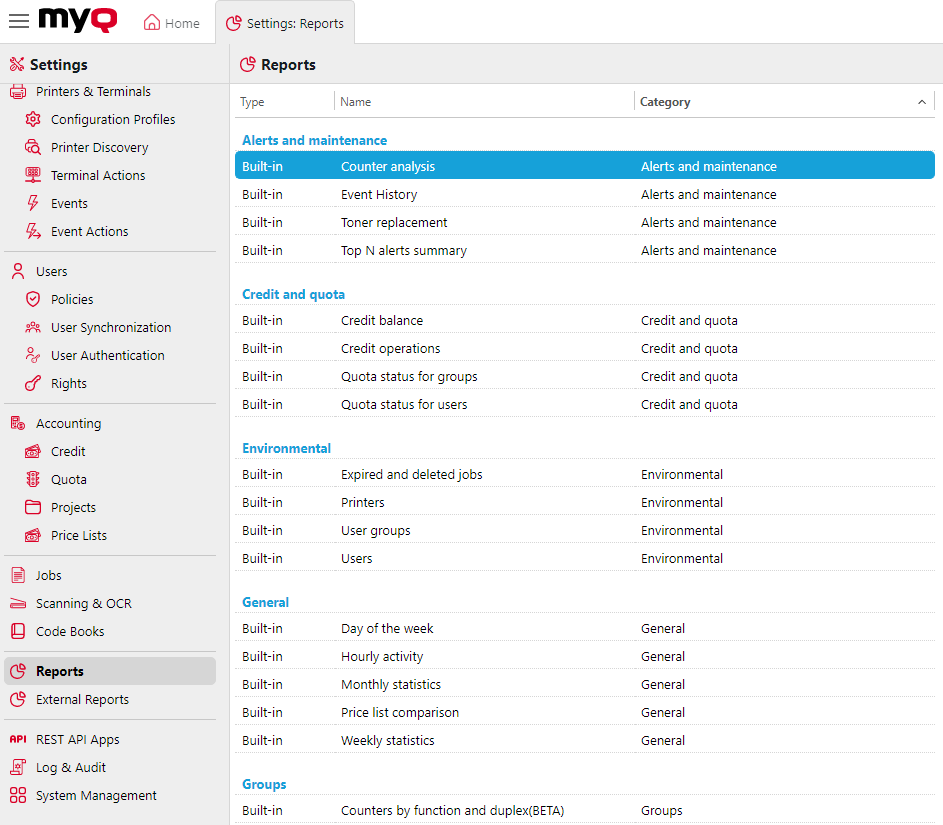Collapse the Environmental report group header
The image size is (943, 825).
(286, 448)
